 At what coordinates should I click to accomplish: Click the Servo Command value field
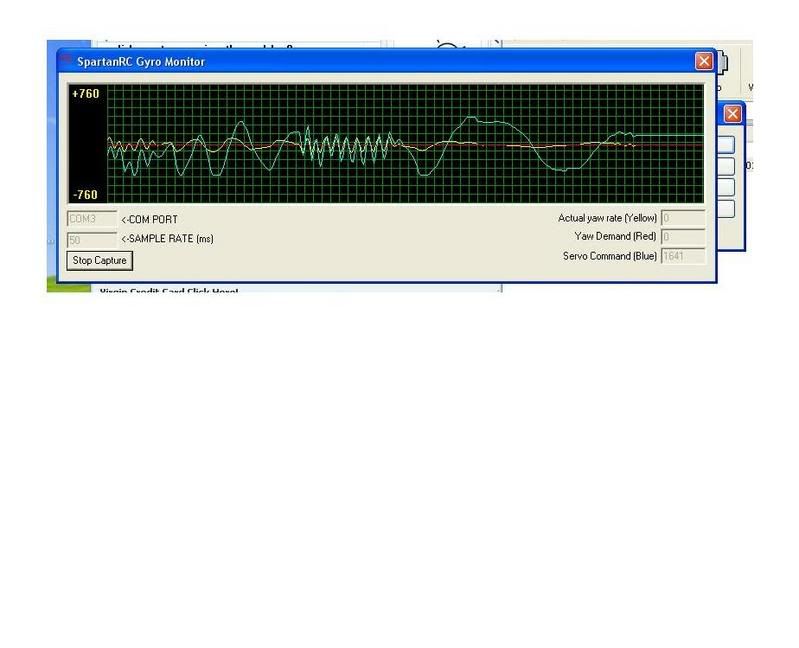pos(683,256)
